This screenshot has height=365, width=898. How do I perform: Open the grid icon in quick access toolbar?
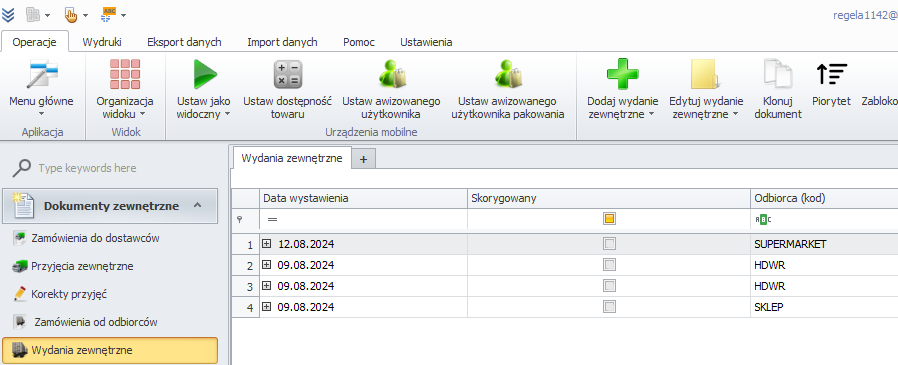click(x=33, y=14)
